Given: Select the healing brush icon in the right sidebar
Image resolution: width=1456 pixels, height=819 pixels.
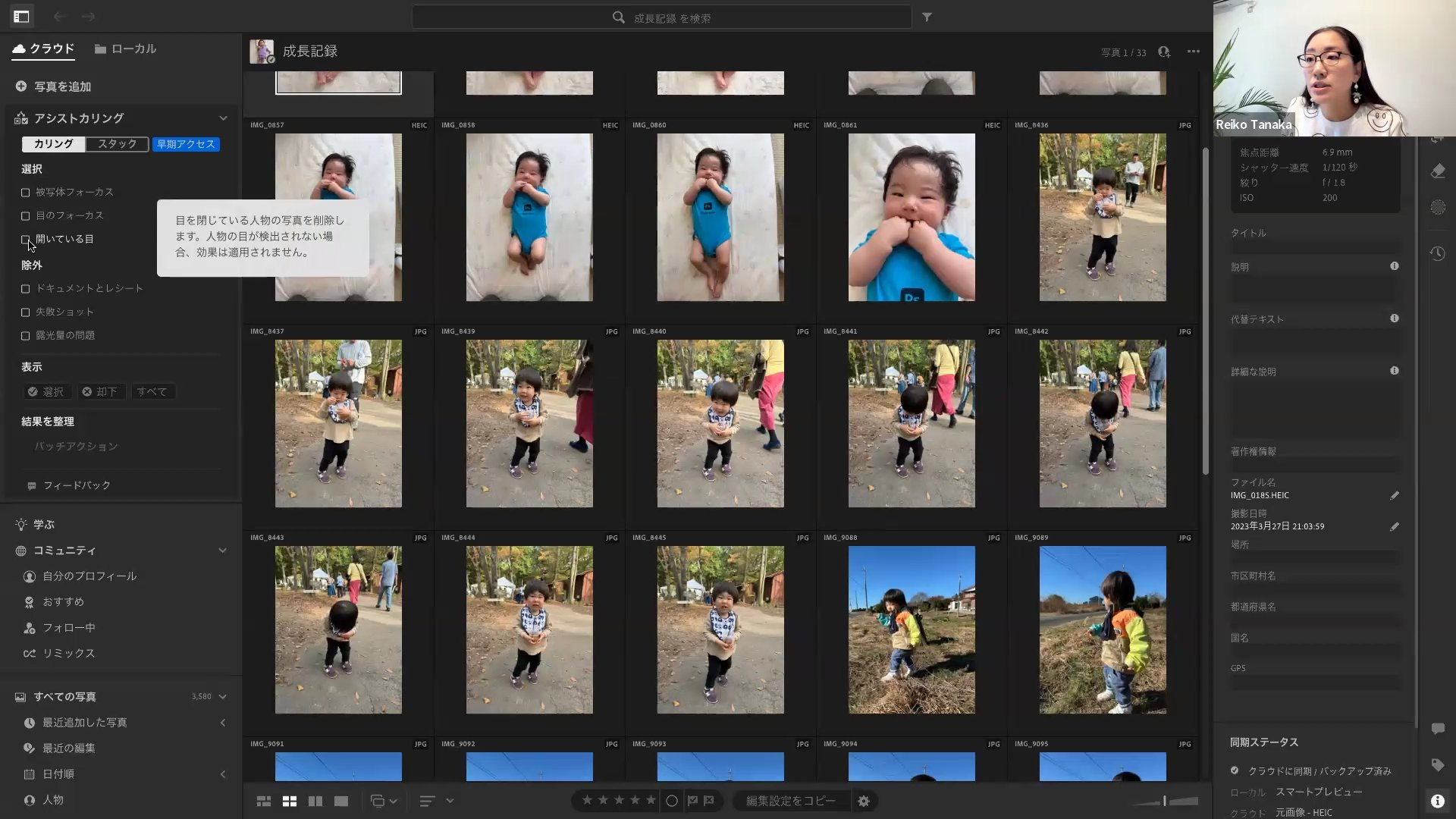Looking at the screenshot, I should click(1439, 171).
